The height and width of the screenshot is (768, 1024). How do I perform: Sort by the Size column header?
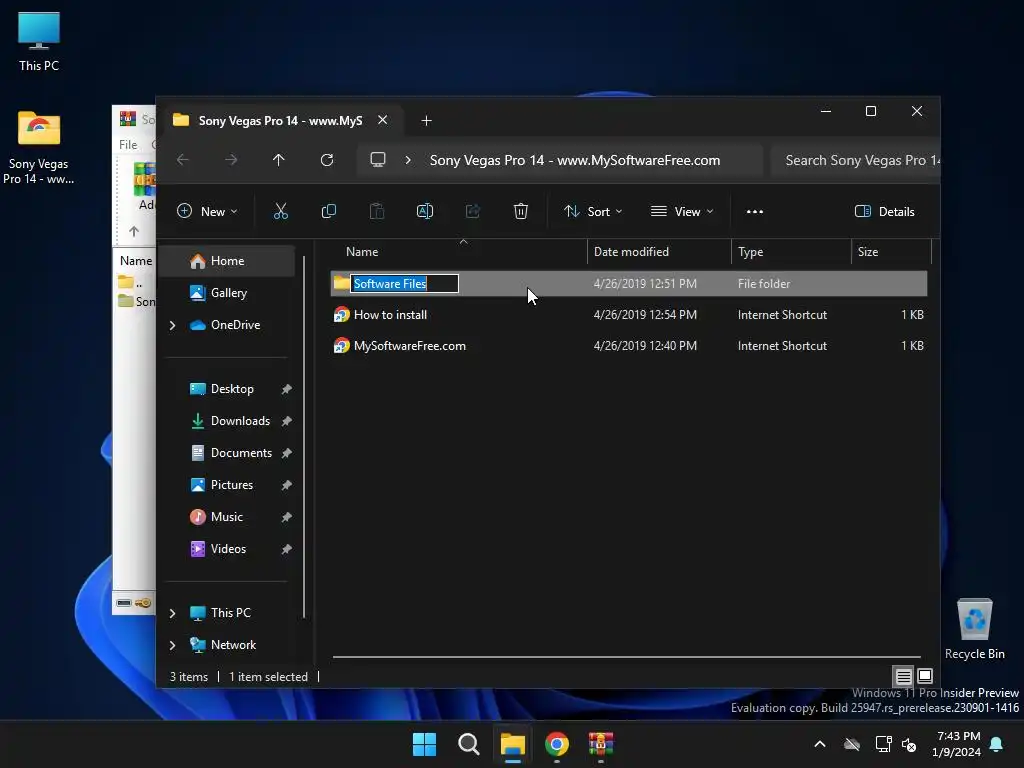[867, 252]
